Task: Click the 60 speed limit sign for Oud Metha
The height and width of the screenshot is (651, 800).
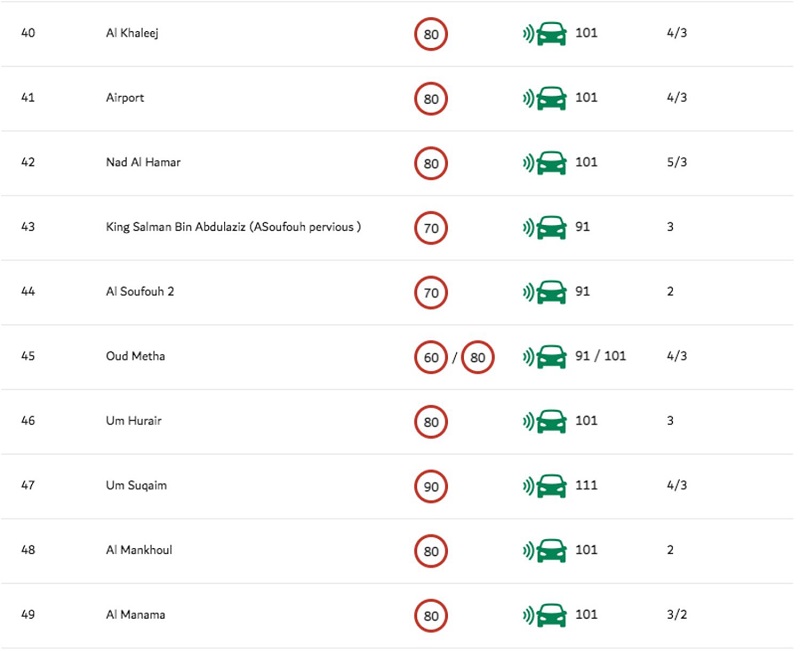Action: click(x=431, y=357)
